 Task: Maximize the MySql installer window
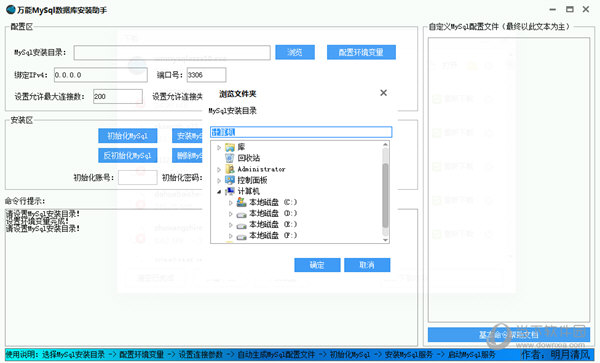pyautogui.click(x=570, y=9)
